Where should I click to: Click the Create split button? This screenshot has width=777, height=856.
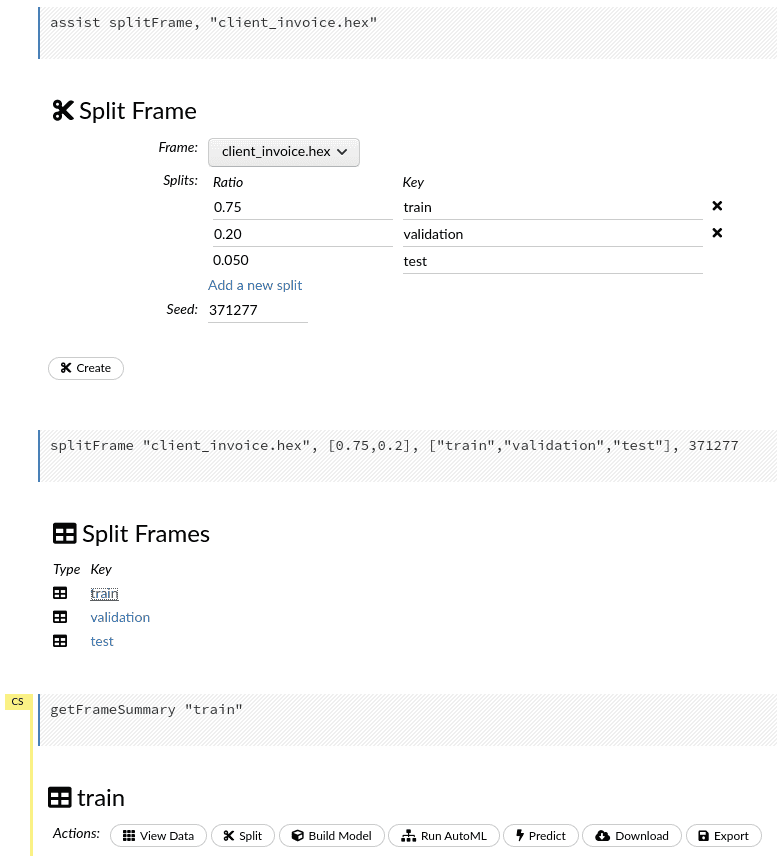point(86,368)
